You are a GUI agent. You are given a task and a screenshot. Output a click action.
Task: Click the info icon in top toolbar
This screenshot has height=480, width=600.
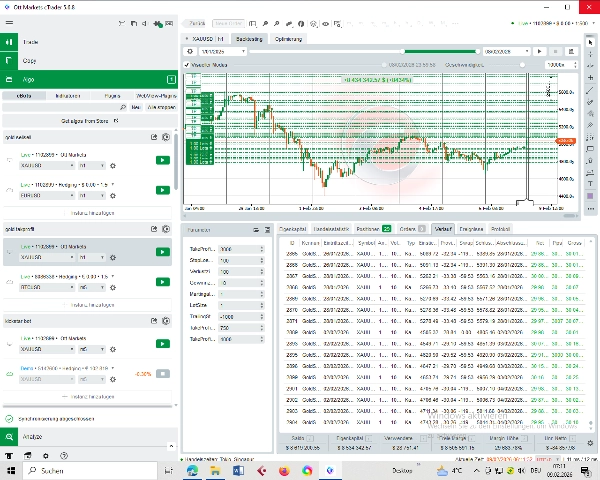coord(301,24)
